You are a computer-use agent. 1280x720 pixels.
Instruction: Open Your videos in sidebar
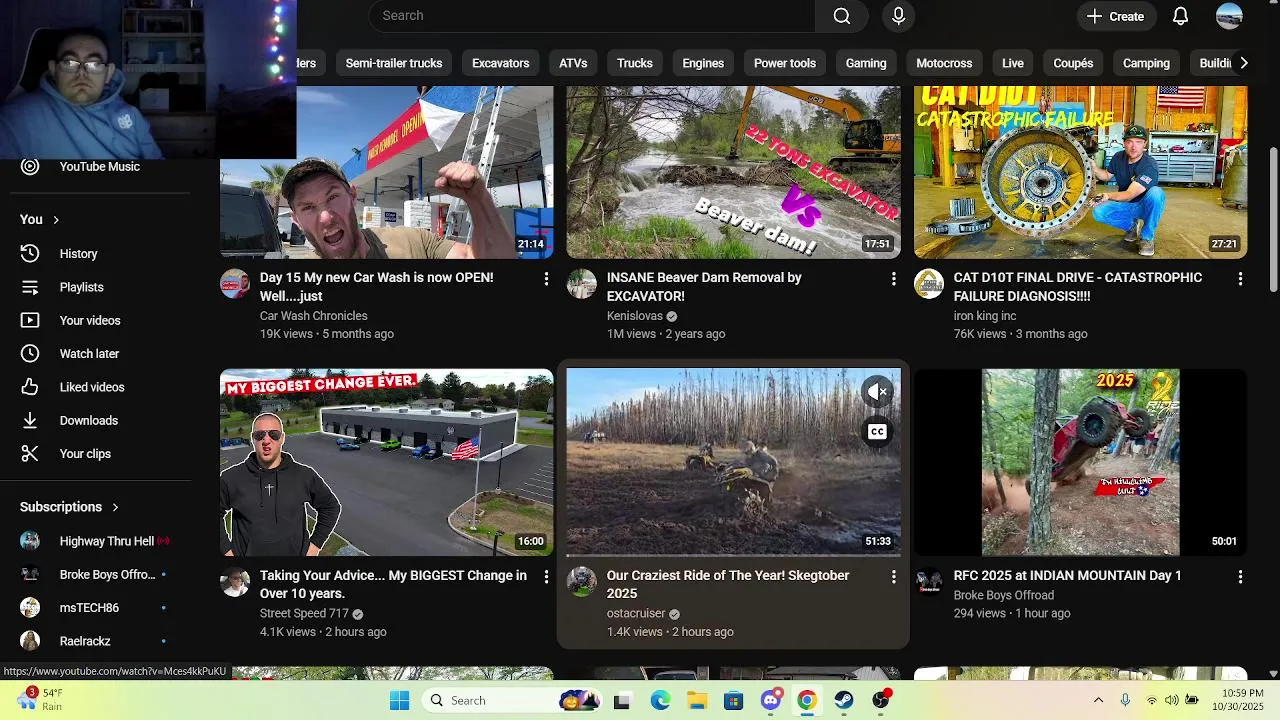pos(98,321)
